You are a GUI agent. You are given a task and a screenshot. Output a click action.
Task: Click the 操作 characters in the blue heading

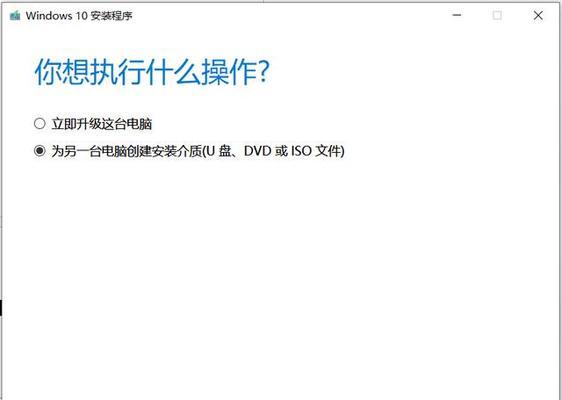click(229, 72)
